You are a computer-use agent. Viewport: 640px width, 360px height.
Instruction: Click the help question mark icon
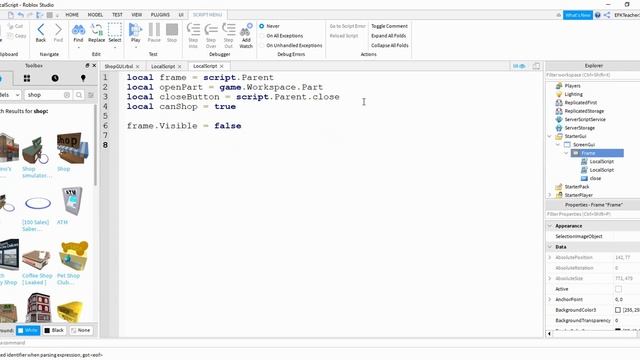[x=598, y=15]
